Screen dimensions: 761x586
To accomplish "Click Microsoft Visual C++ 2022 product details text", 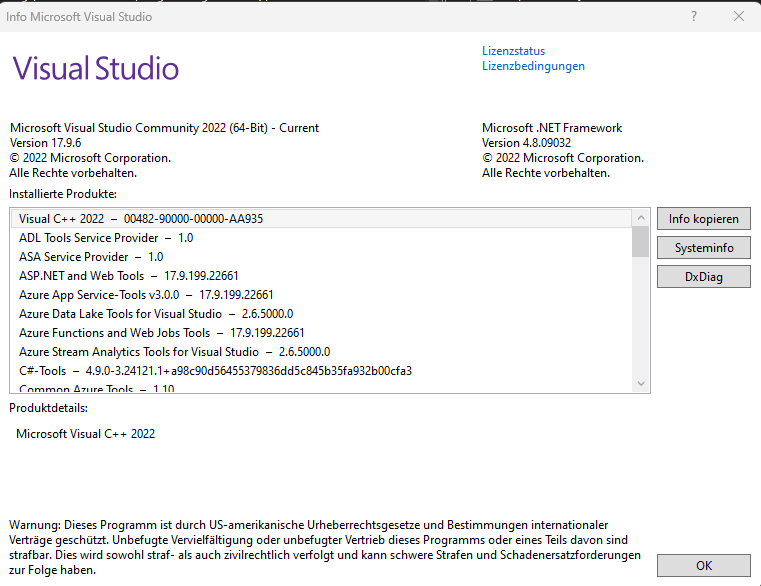I will (x=85, y=434).
